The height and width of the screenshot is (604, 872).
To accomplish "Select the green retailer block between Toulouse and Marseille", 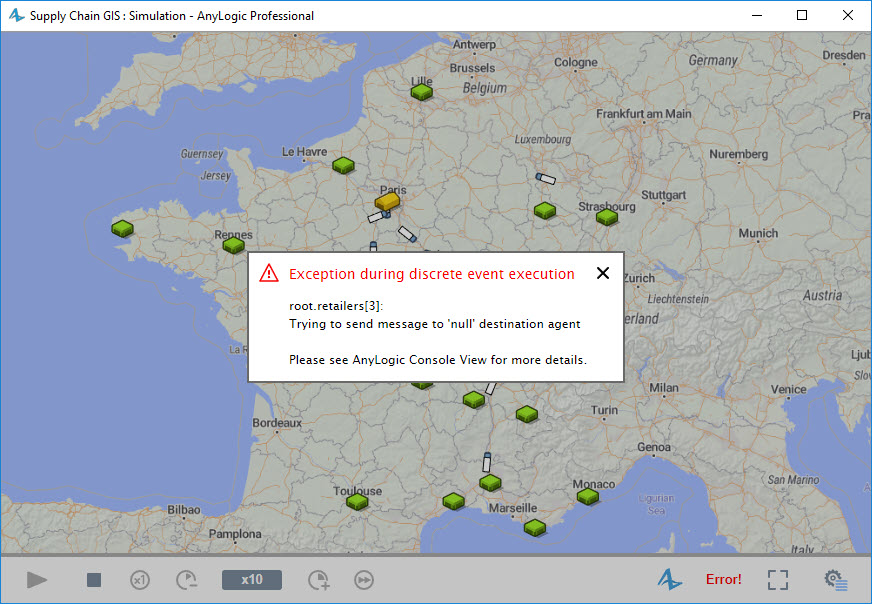I will pos(454,501).
